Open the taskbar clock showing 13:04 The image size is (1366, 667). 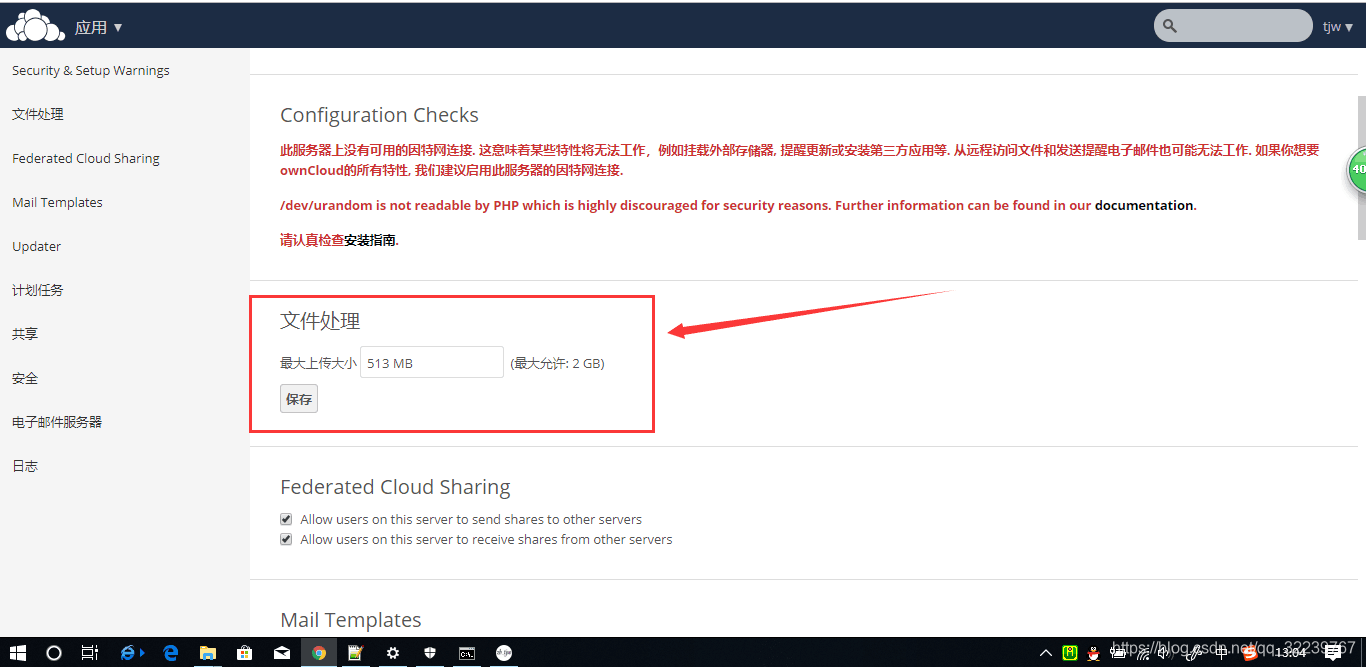[x=1290, y=653]
